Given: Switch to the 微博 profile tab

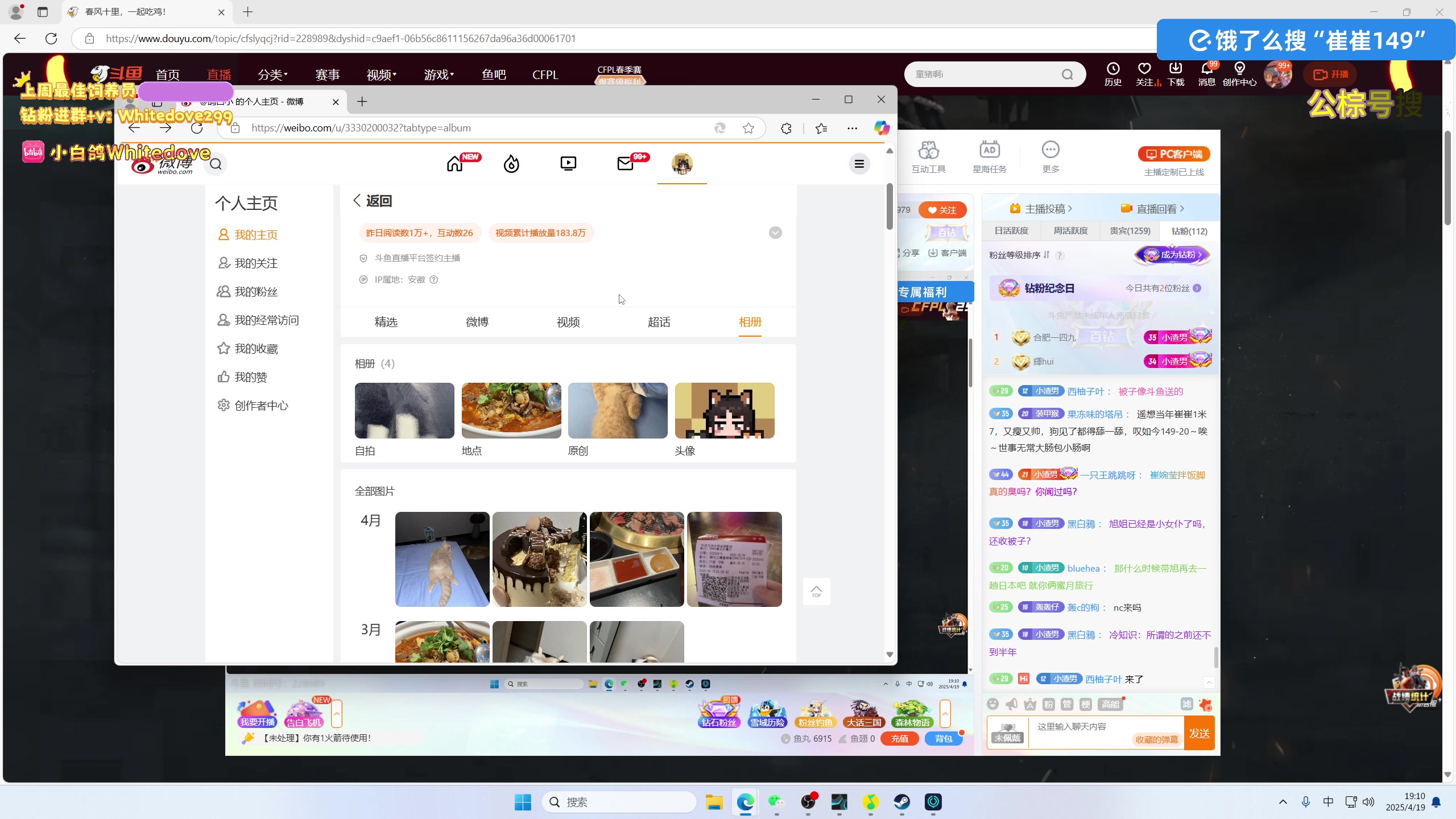Looking at the screenshot, I should 477,322.
